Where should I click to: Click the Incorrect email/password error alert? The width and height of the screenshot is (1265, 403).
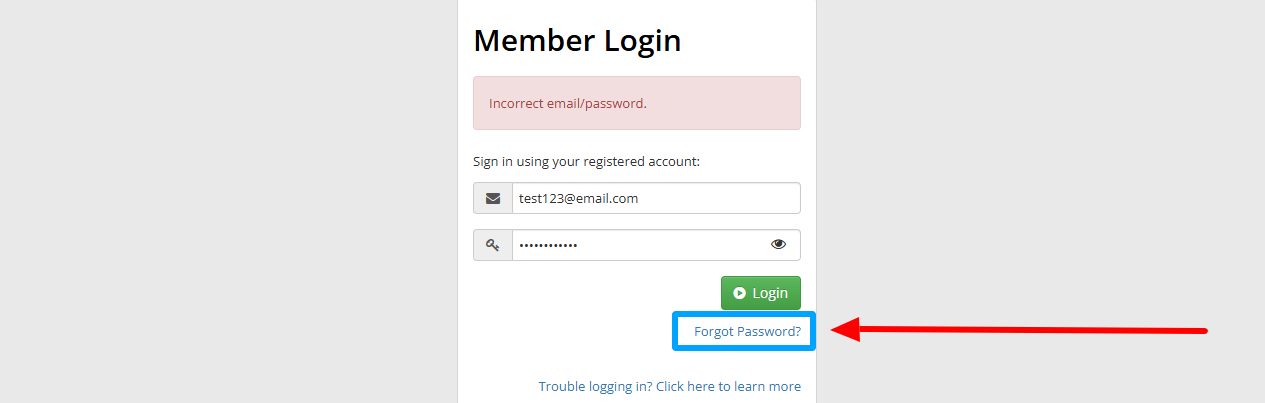pyautogui.click(x=637, y=103)
